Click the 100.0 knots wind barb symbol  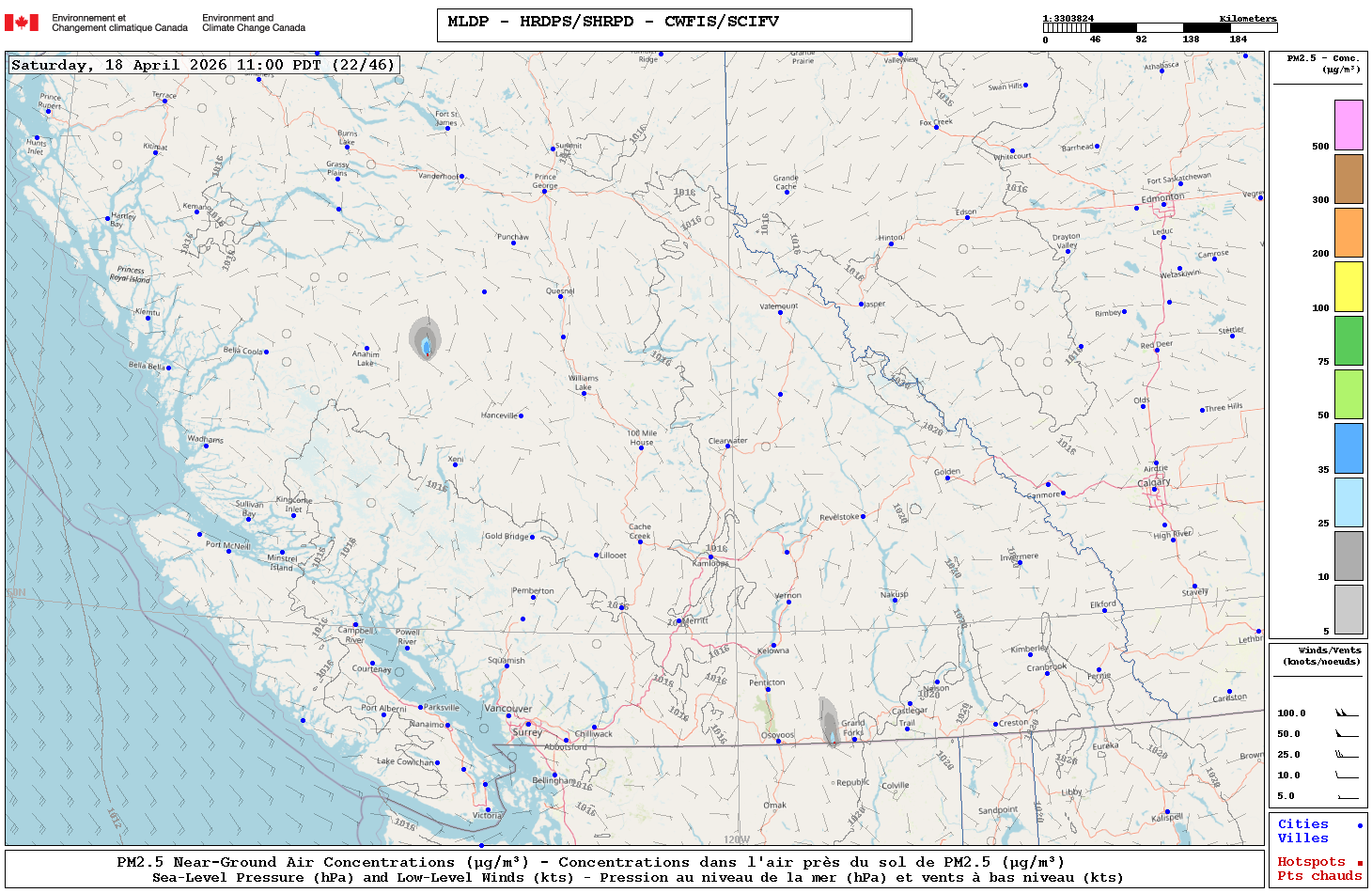tap(1346, 713)
